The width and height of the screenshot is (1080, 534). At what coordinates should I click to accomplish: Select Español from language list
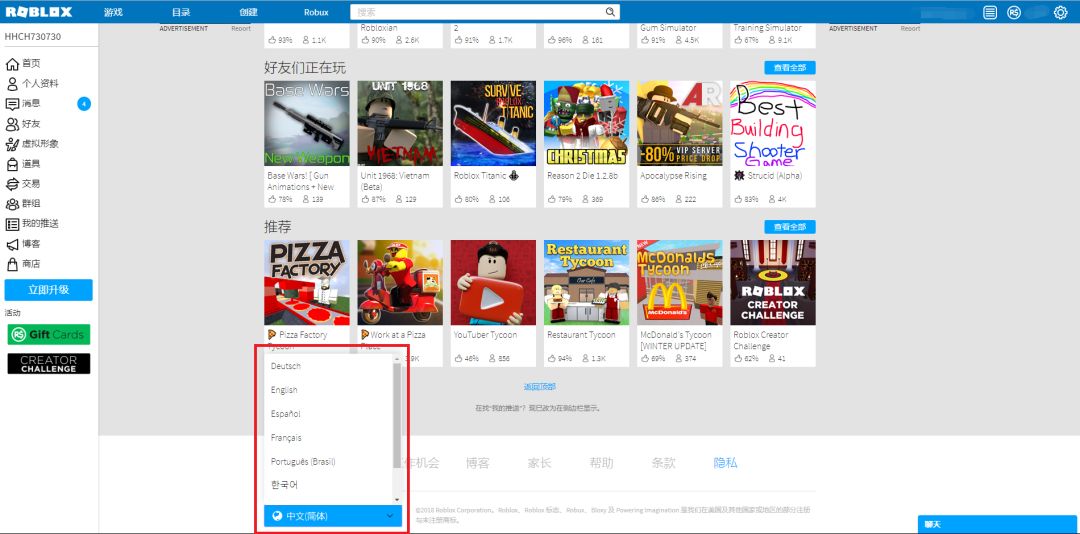tap(286, 414)
